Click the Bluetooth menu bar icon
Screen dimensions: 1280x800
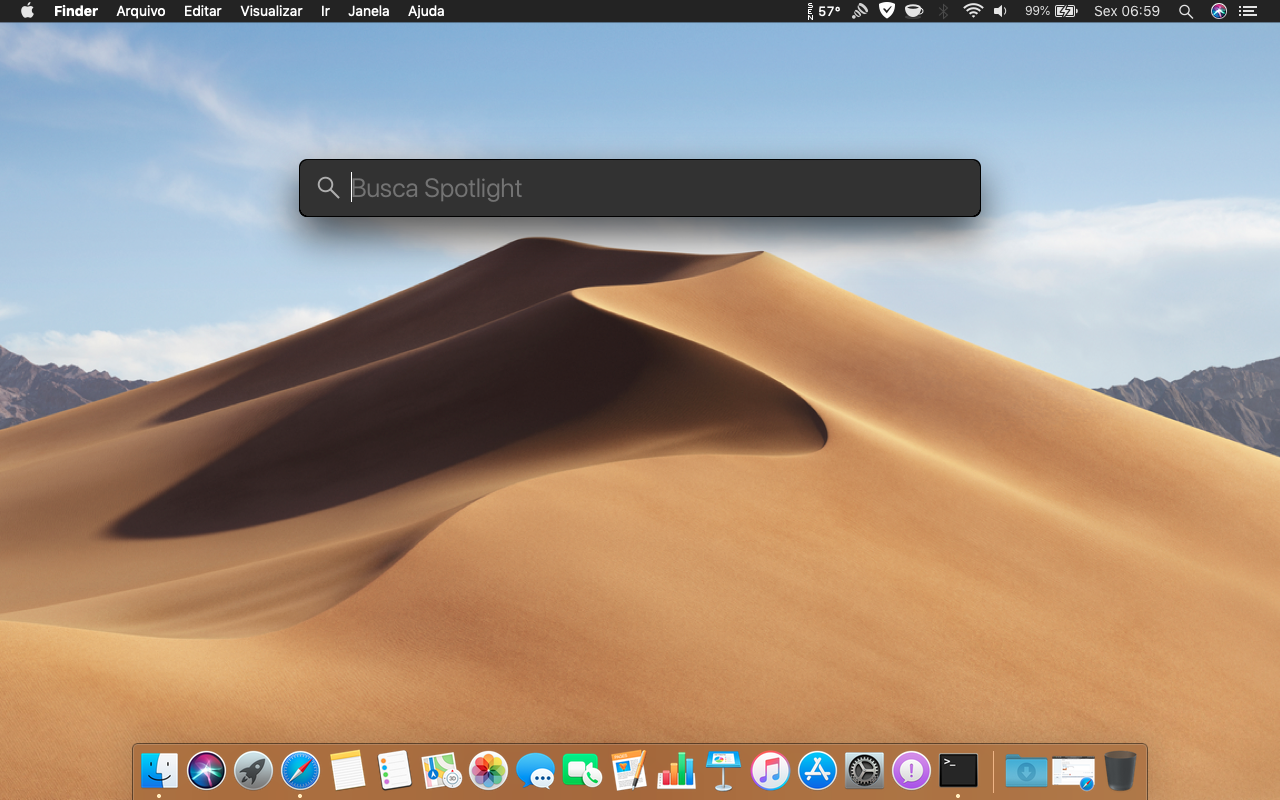click(943, 11)
